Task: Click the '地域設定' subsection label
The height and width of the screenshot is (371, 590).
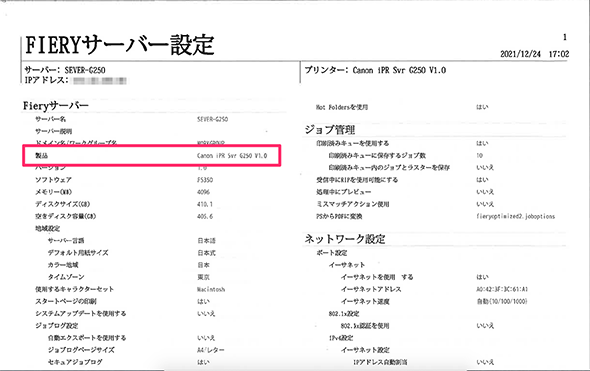Action: click(x=47, y=228)
